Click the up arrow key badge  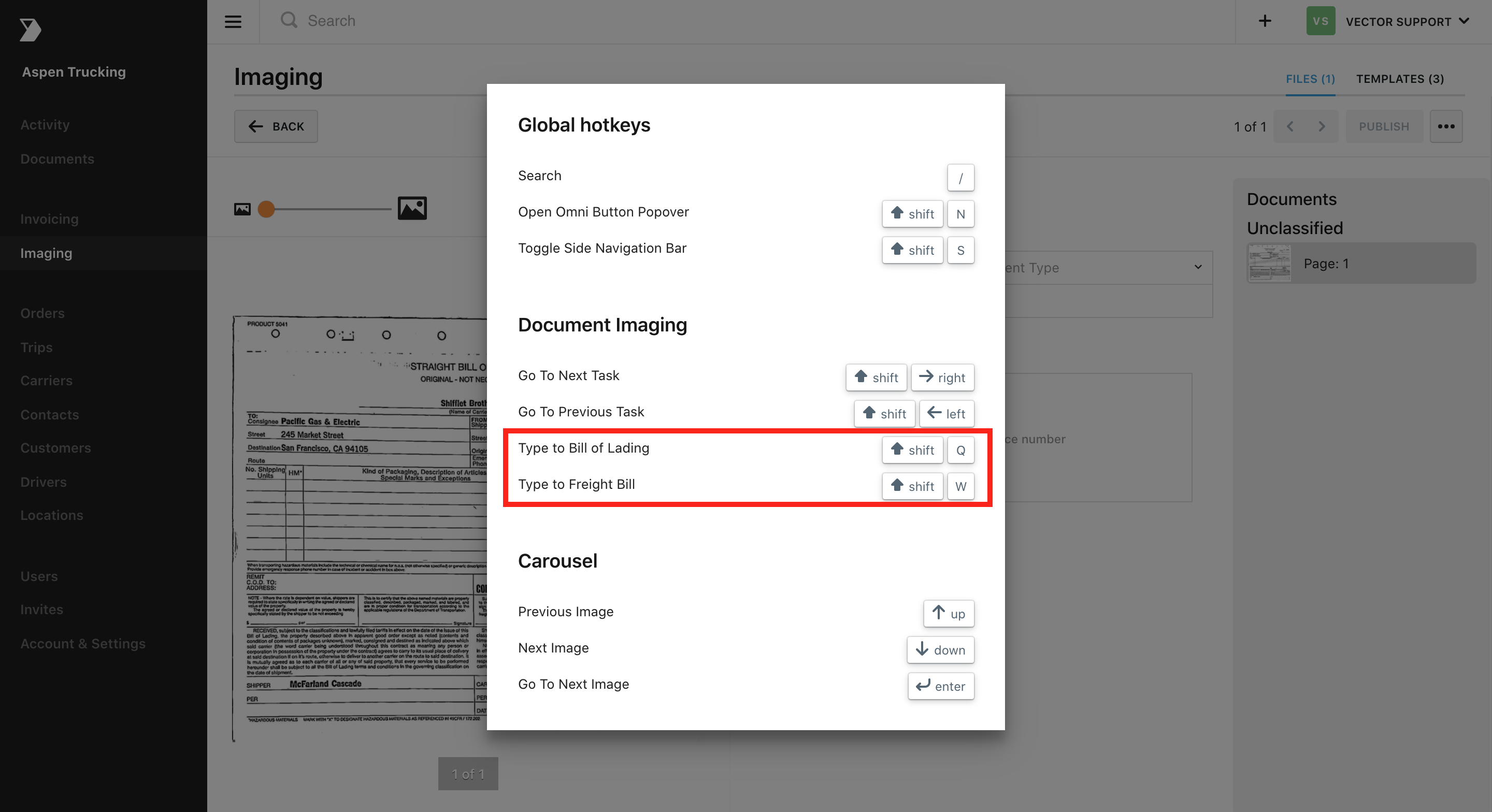pos(949,613)
